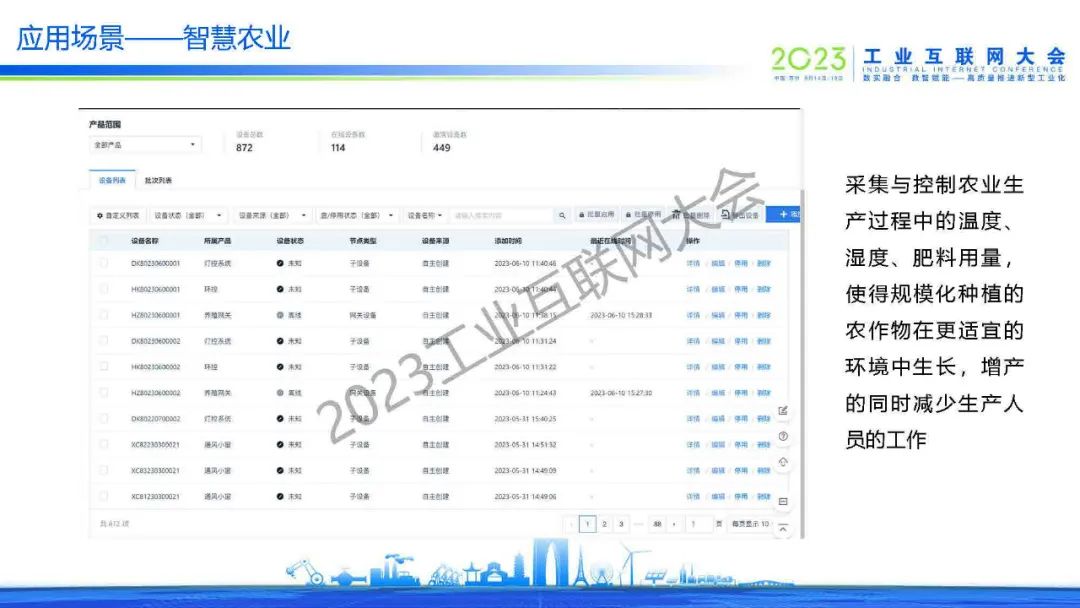Open the help question mark icon

click(x=783, y=436)
